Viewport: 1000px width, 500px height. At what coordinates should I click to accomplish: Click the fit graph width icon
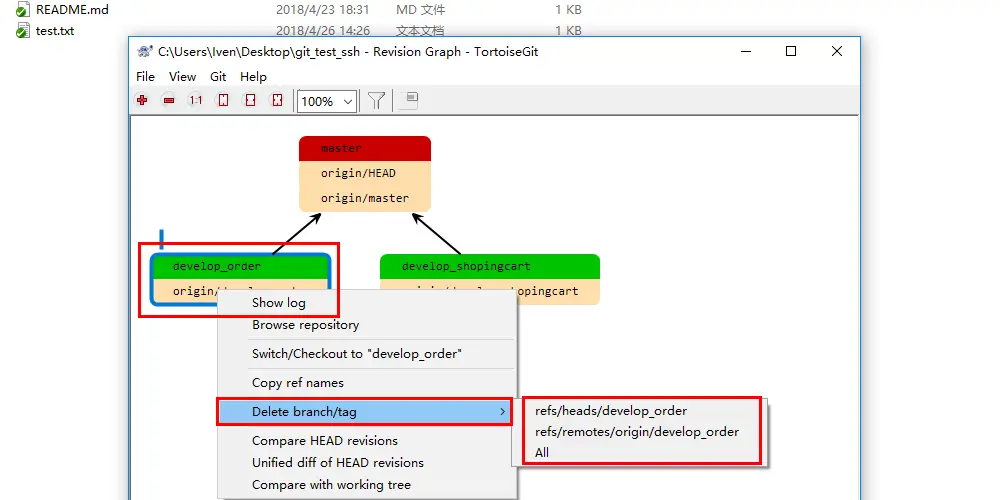pos(251,101)
